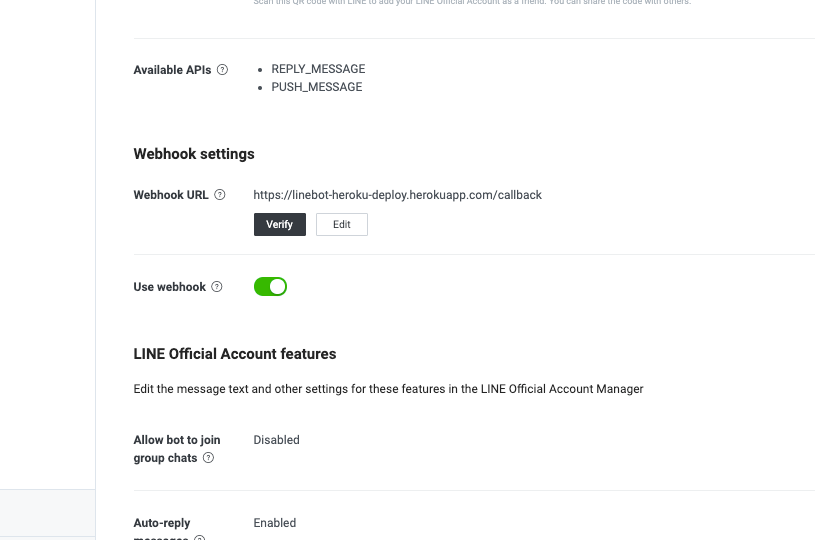The height and width of the screenshot is (540, 815).
Task: Click the Available APIs label
Action: [x=172, y=70]
